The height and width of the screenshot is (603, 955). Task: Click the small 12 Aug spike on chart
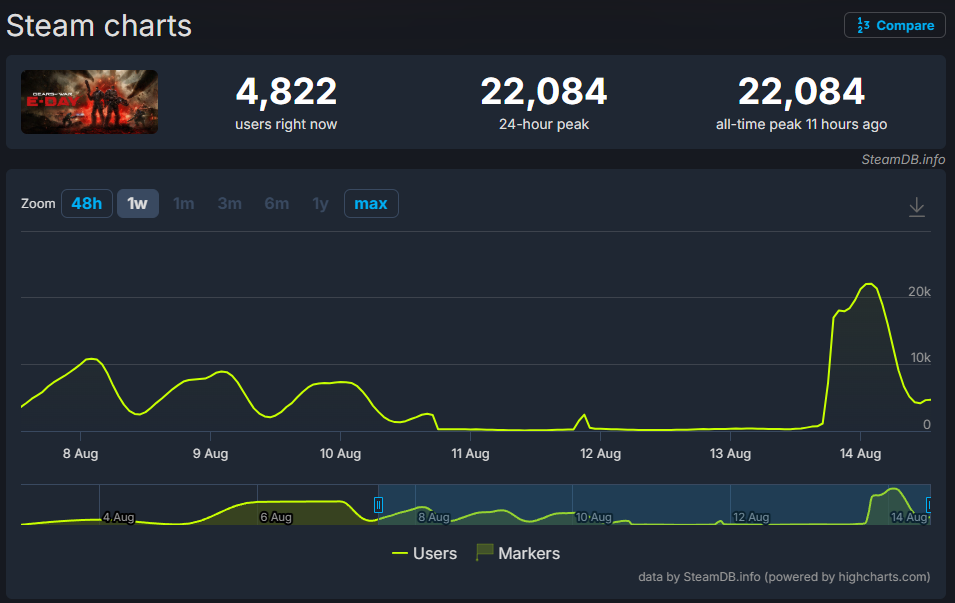pos(584,416)
